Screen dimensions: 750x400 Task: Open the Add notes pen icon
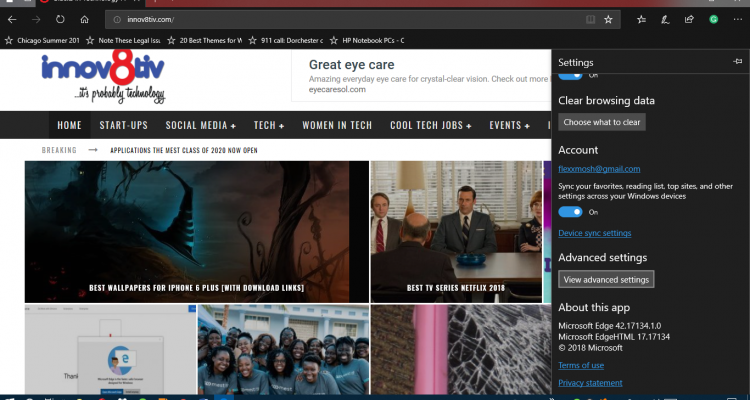(x=665, y=20)
